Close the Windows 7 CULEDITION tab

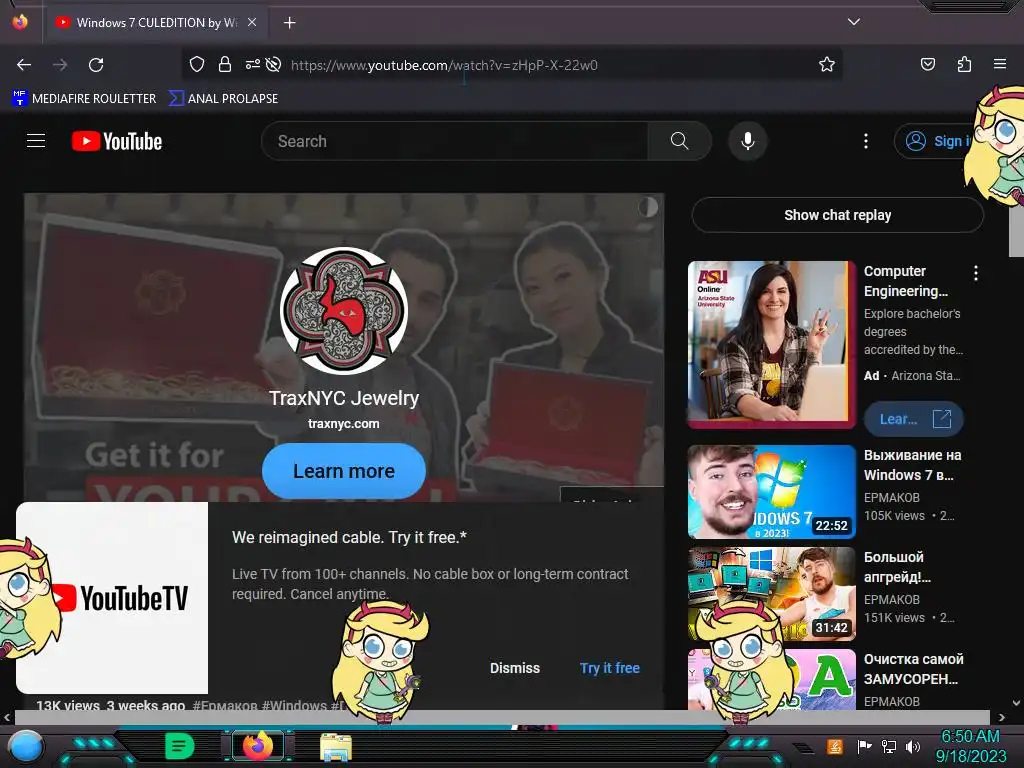(252, 22)
